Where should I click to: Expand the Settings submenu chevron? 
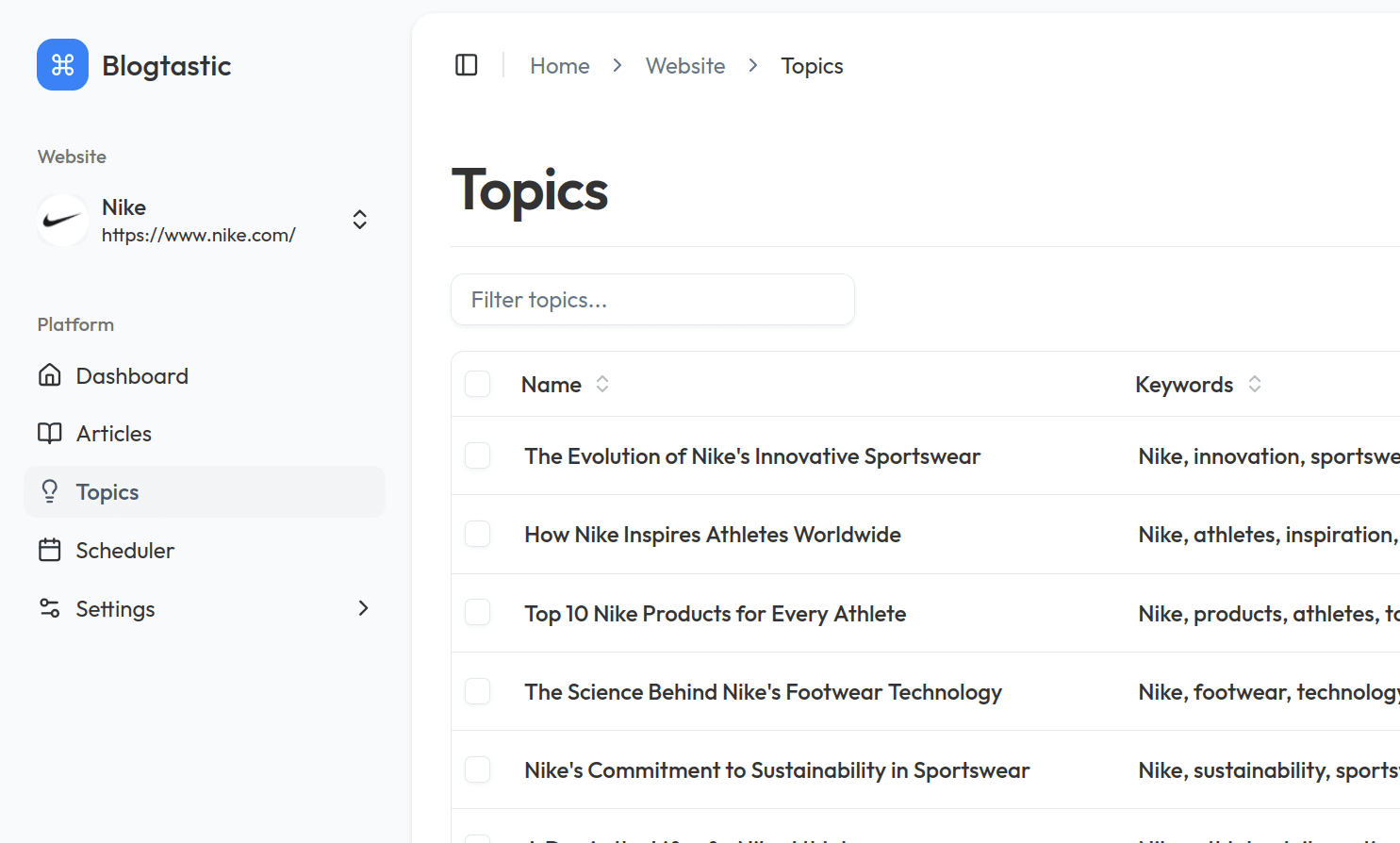(364, 608)
